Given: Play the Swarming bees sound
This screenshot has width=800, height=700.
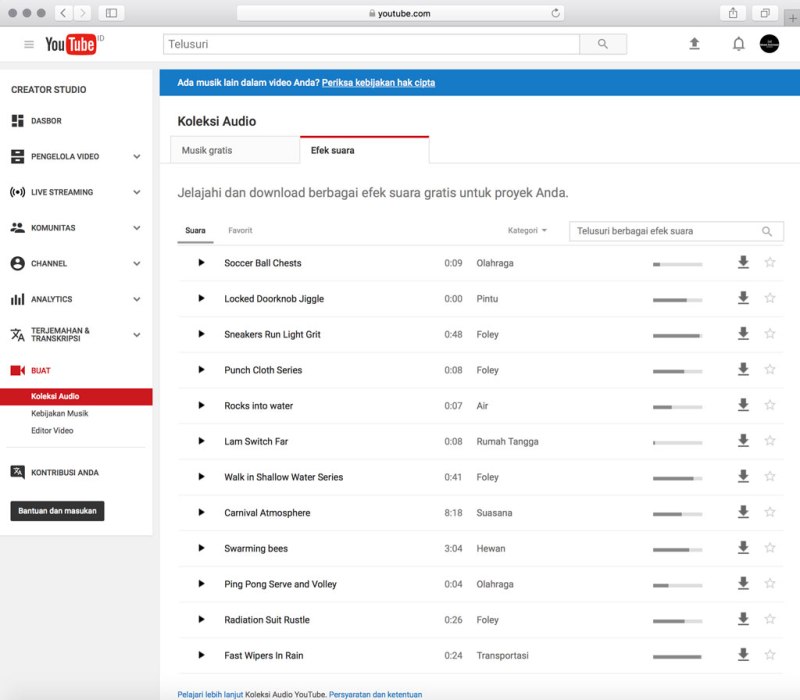Looking at the screenshot, I should point(201,548).
